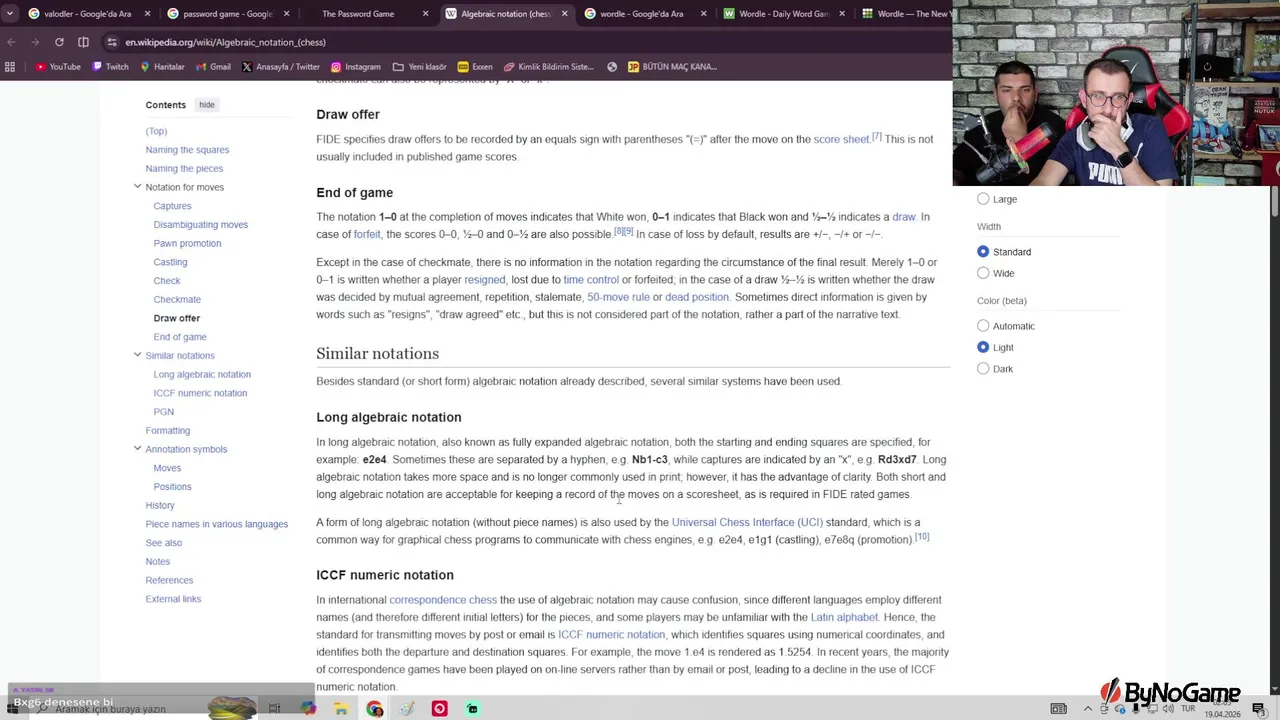
Task: View site information icon in address bar
Action: click(112, 42)
